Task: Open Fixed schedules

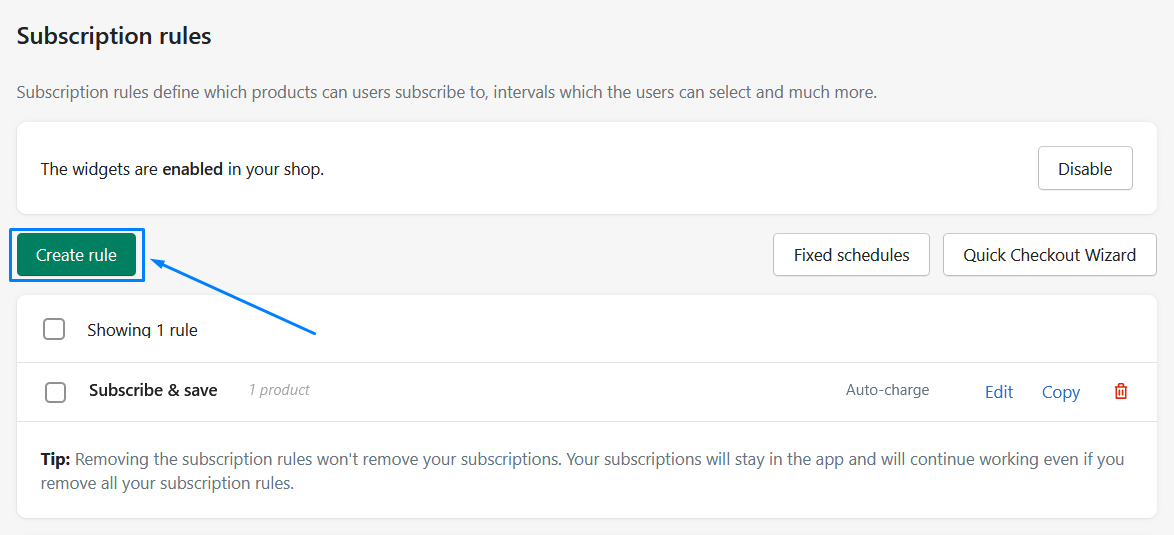Action: [851, 254]
